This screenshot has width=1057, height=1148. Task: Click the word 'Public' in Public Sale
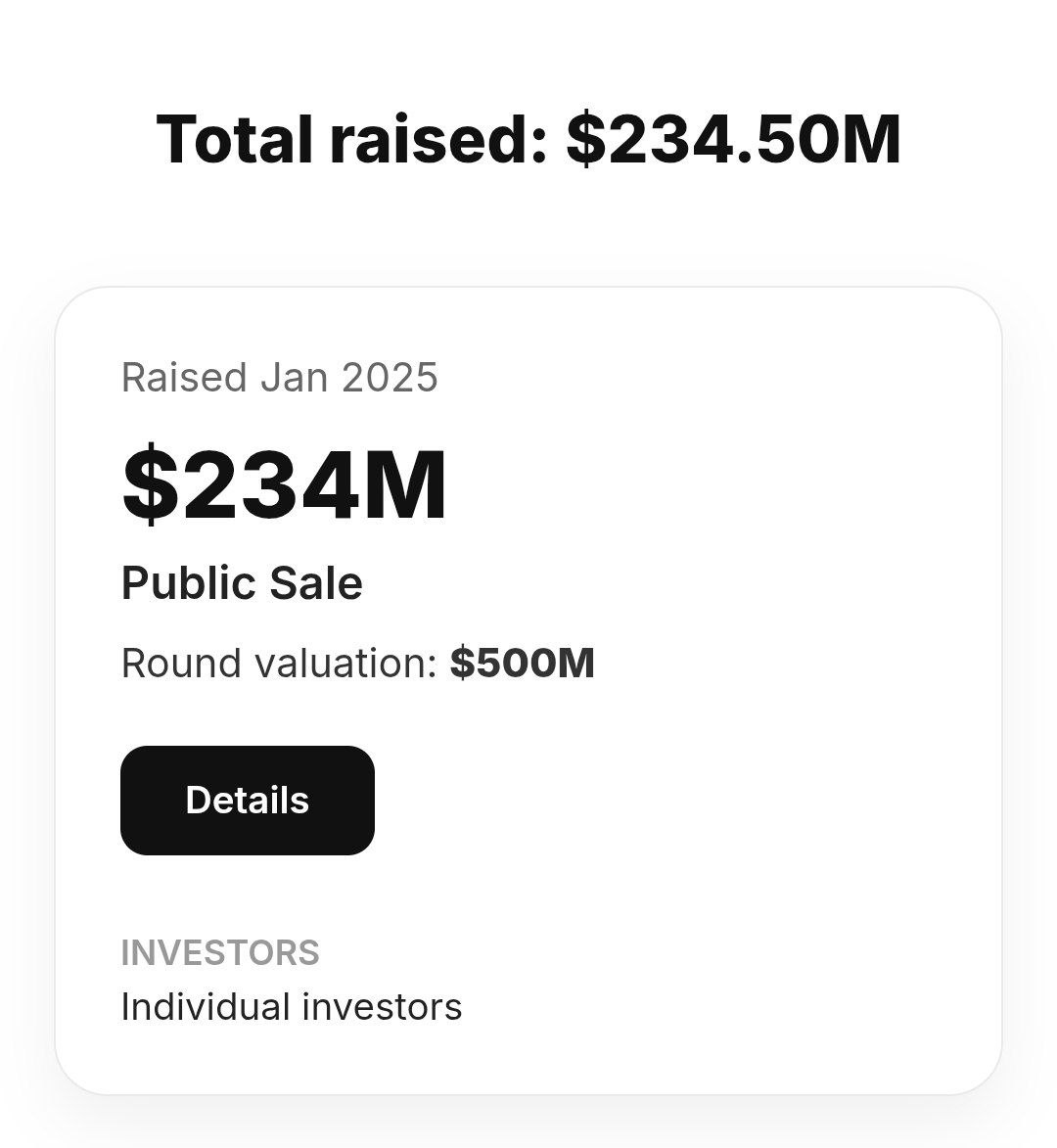coord(189,583)
